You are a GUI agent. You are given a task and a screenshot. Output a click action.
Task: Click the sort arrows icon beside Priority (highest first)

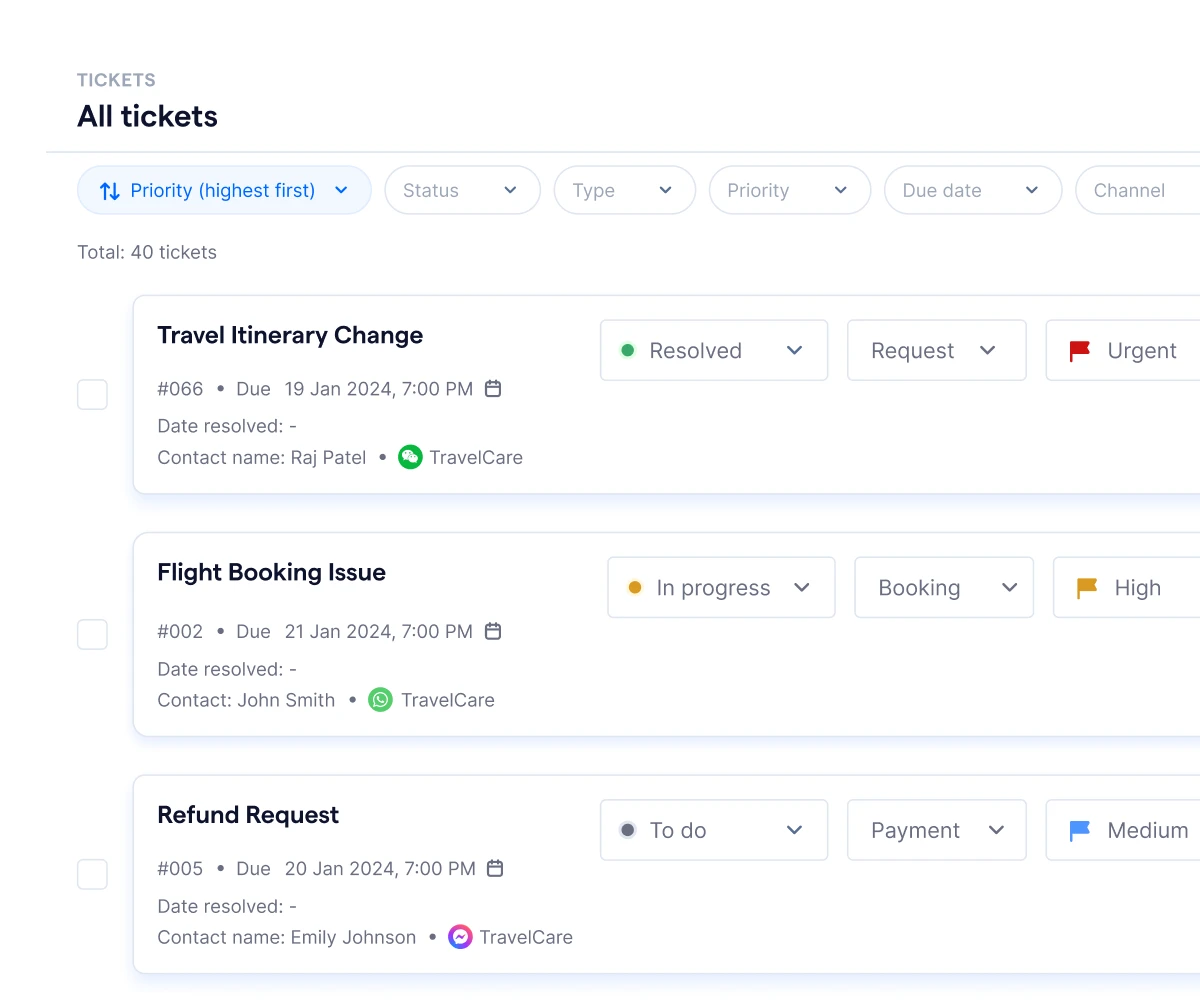click(109, 191)
